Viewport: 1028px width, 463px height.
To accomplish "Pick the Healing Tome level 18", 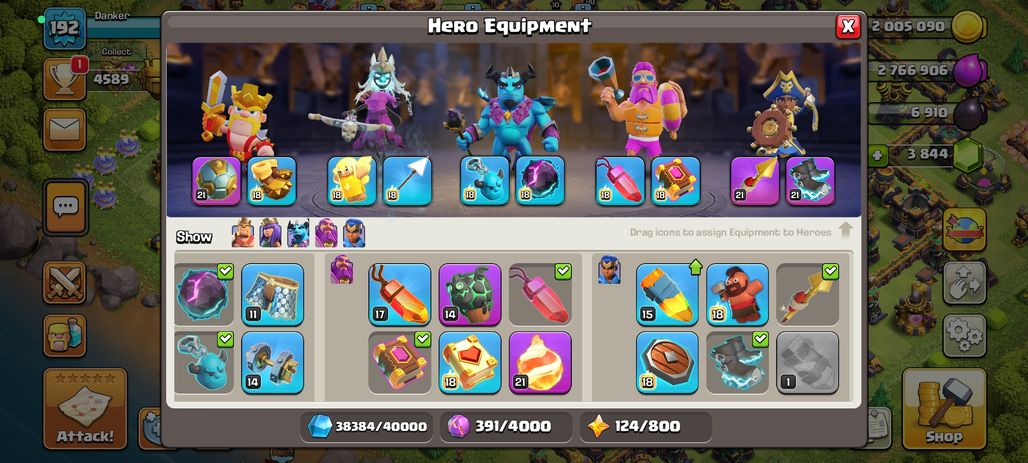I will (470, 363).
